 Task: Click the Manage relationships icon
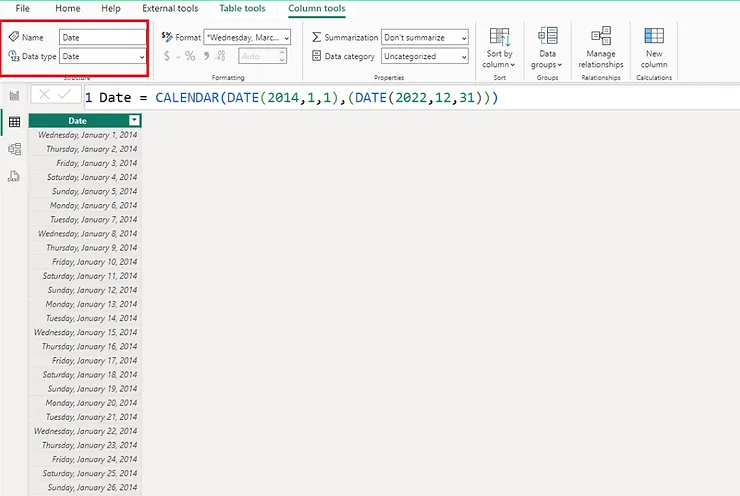(600, 46)
